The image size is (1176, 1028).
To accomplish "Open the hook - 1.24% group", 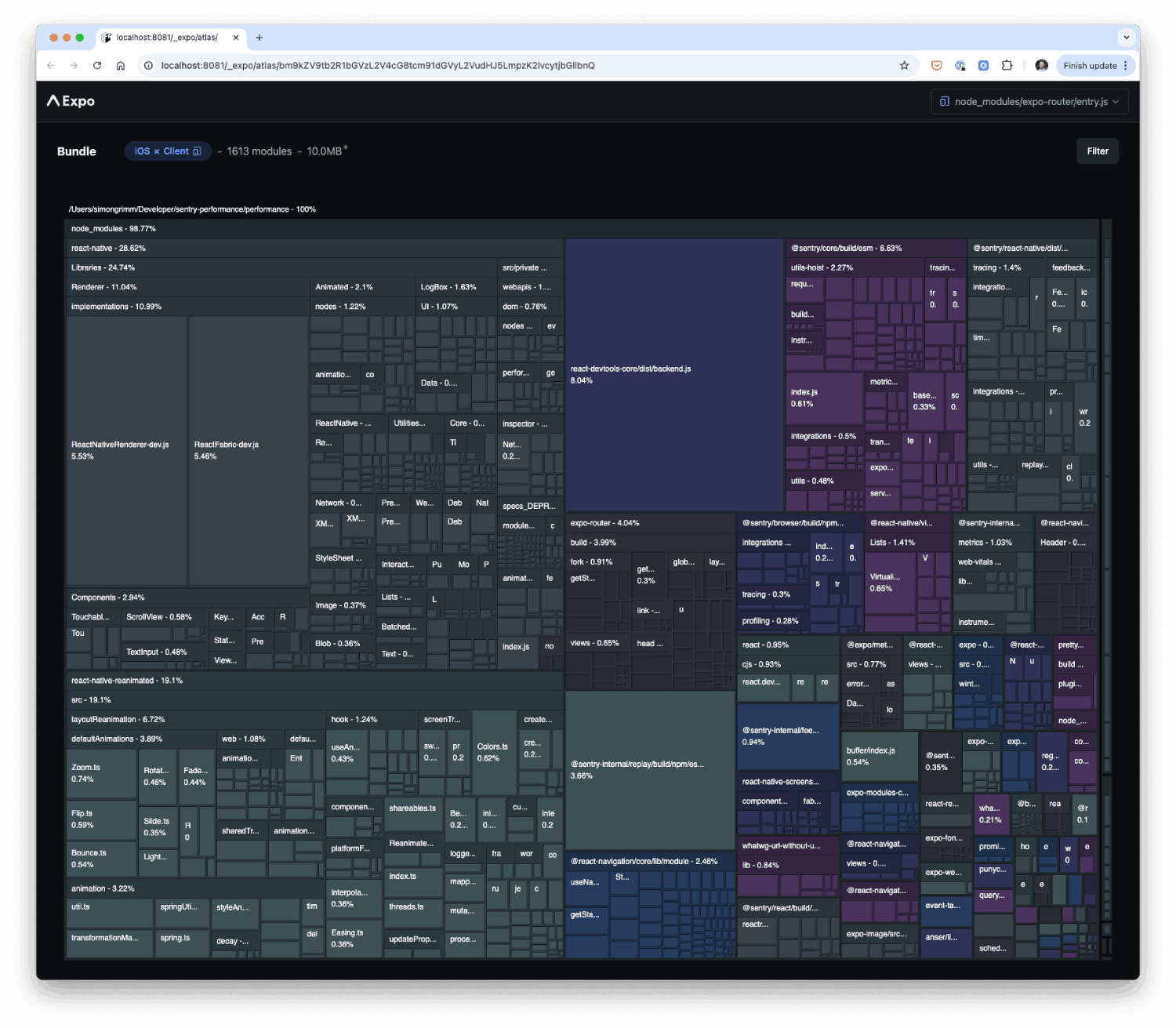I will (x=372, y=720).
